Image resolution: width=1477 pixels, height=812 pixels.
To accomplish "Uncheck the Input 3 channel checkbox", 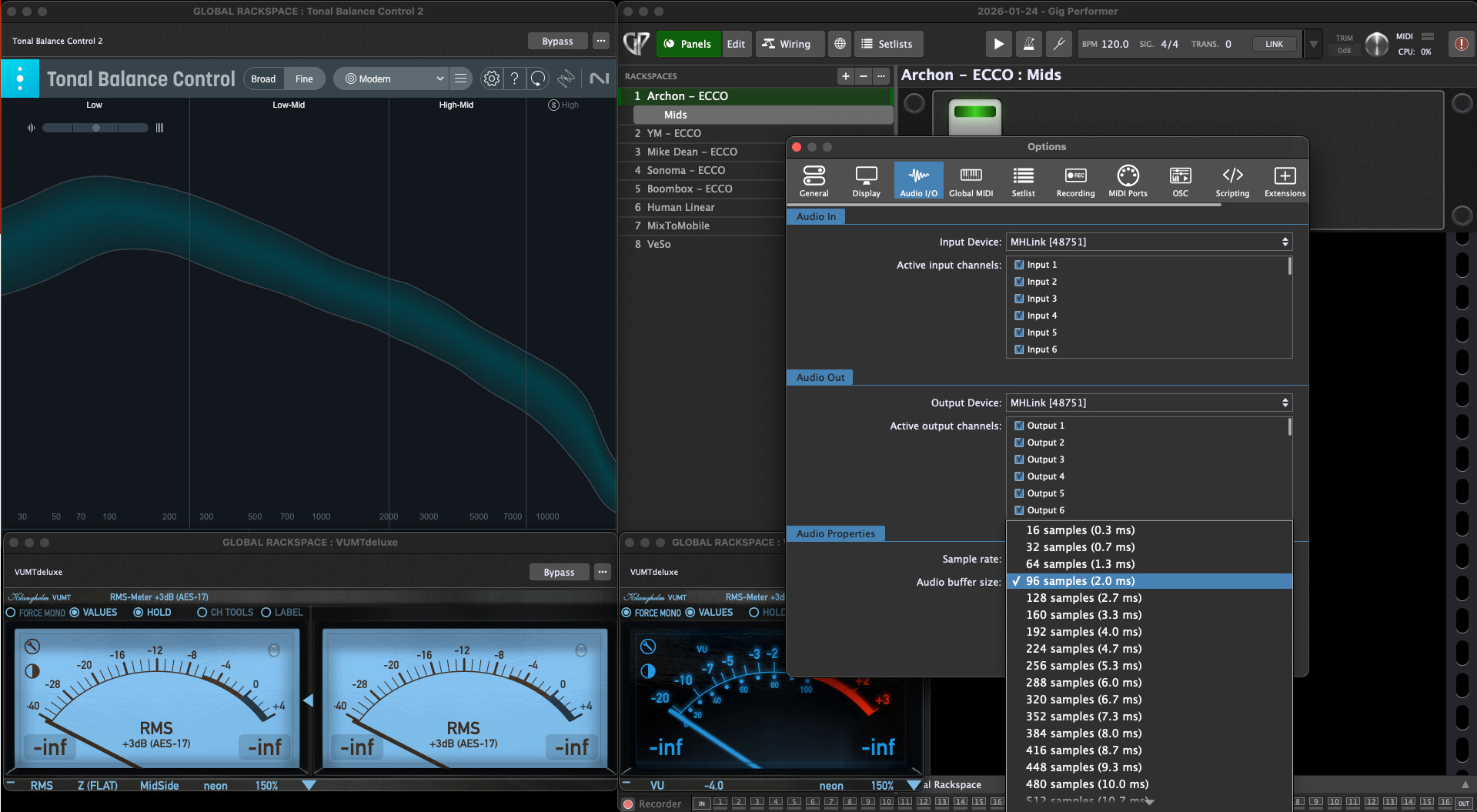I will [x=1019, y=299].
